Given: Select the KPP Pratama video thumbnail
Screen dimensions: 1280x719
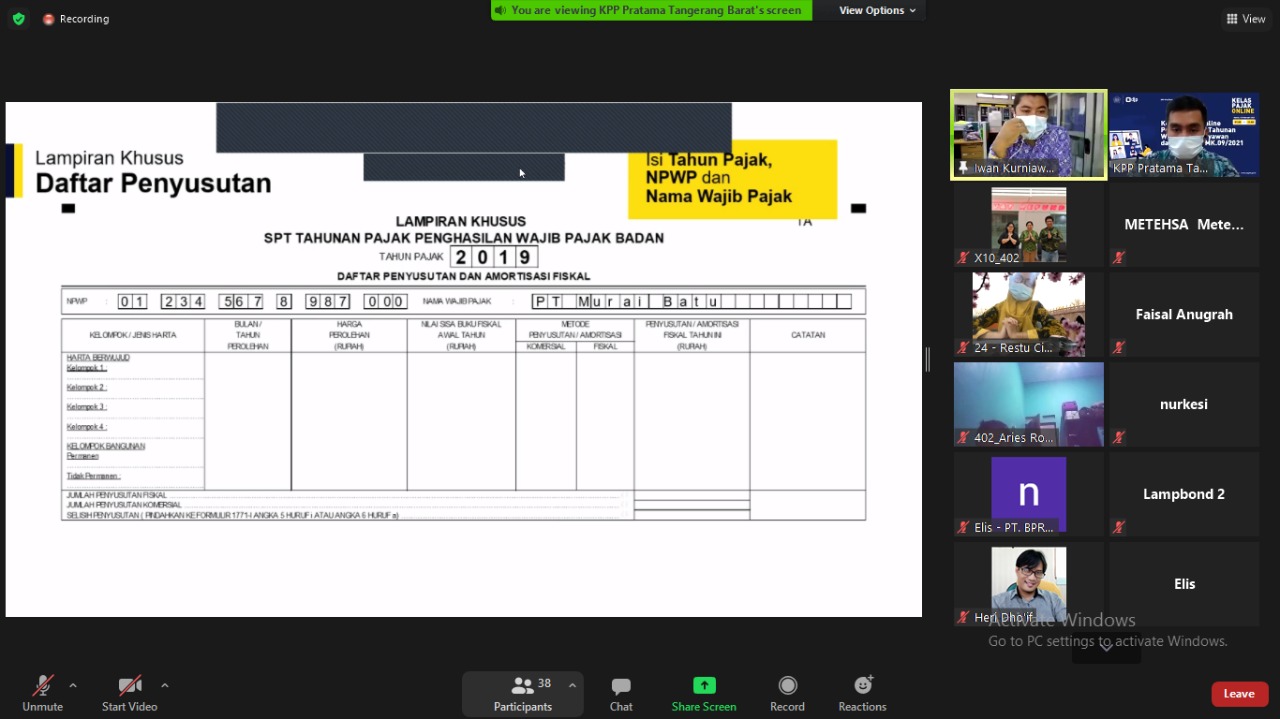Looking at the screenshot, I should (x=1183, y=135).
